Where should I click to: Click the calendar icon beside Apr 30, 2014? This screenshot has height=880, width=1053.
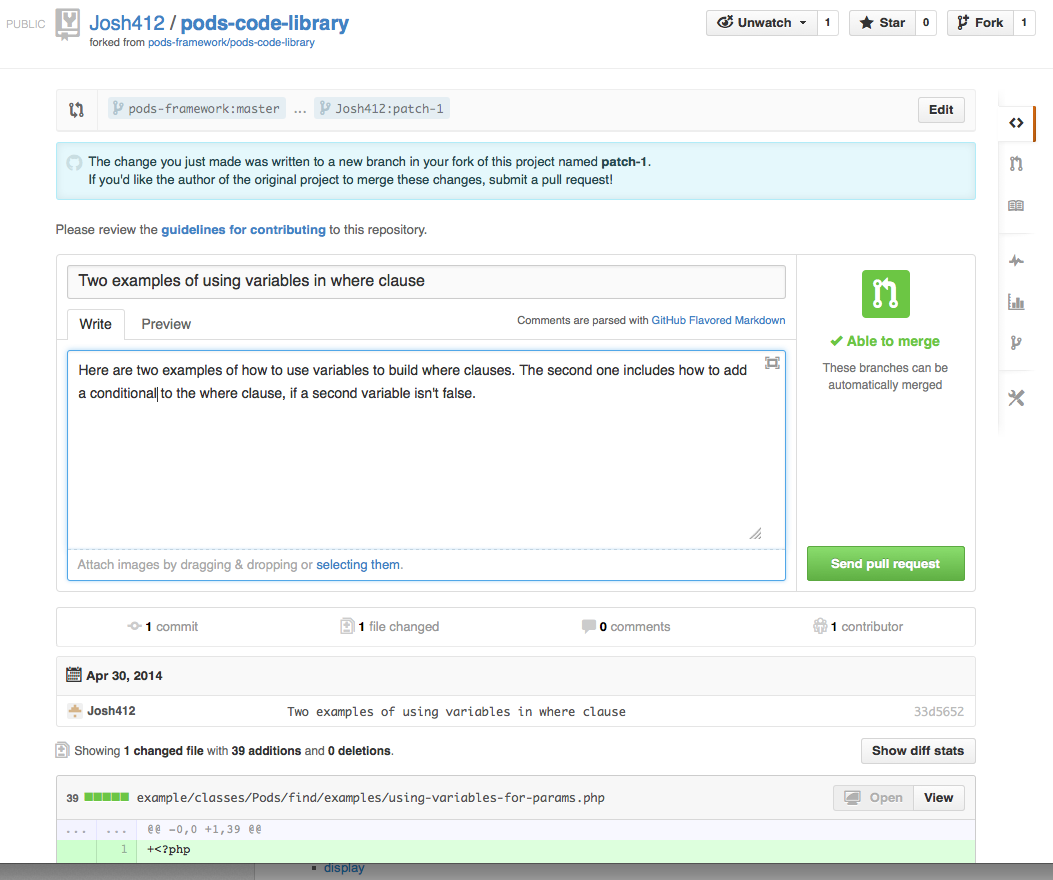pyautogui.click(x=74, y=674)
